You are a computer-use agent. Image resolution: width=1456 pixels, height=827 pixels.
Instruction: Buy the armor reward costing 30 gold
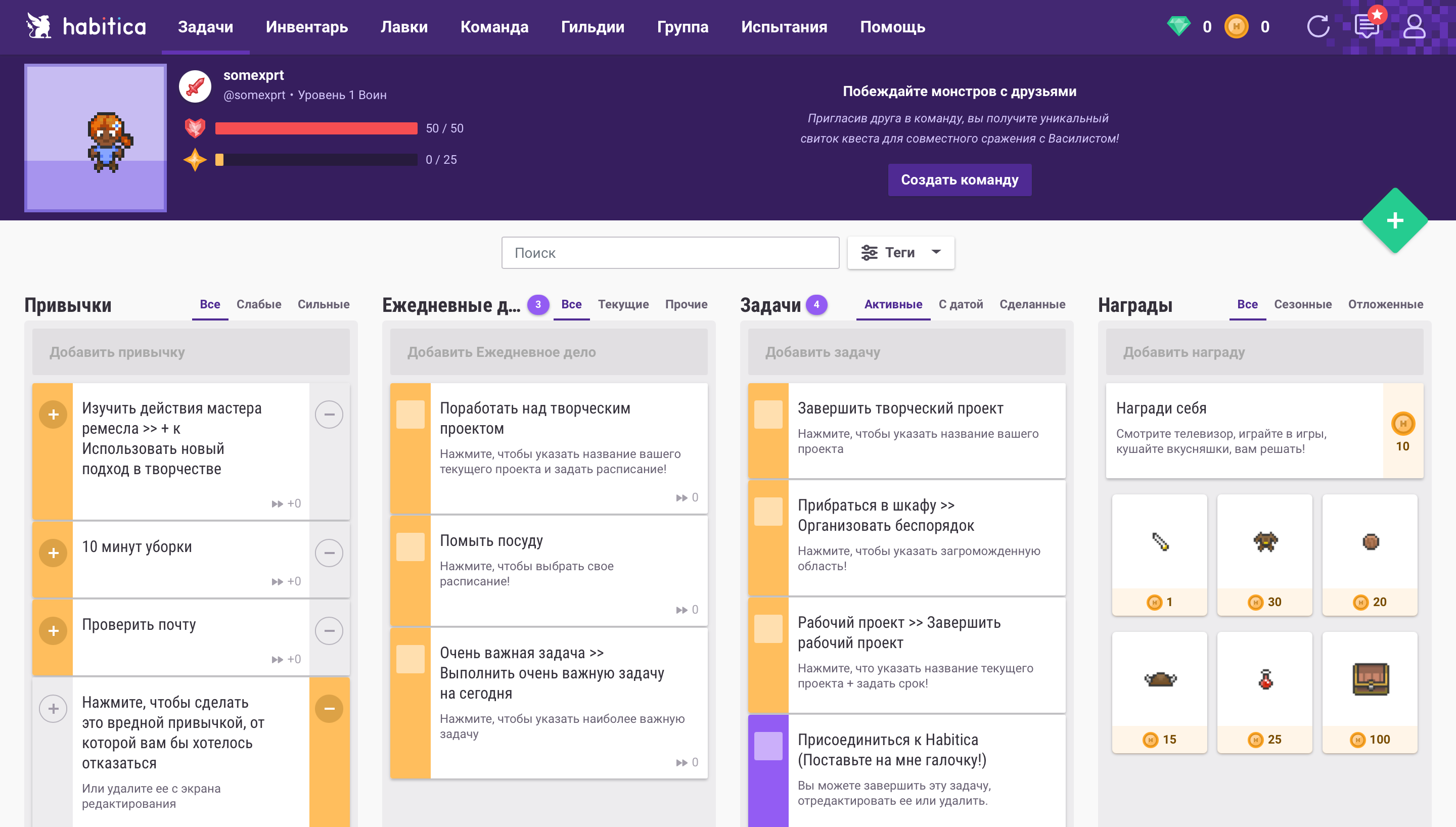pos(1264,555)
